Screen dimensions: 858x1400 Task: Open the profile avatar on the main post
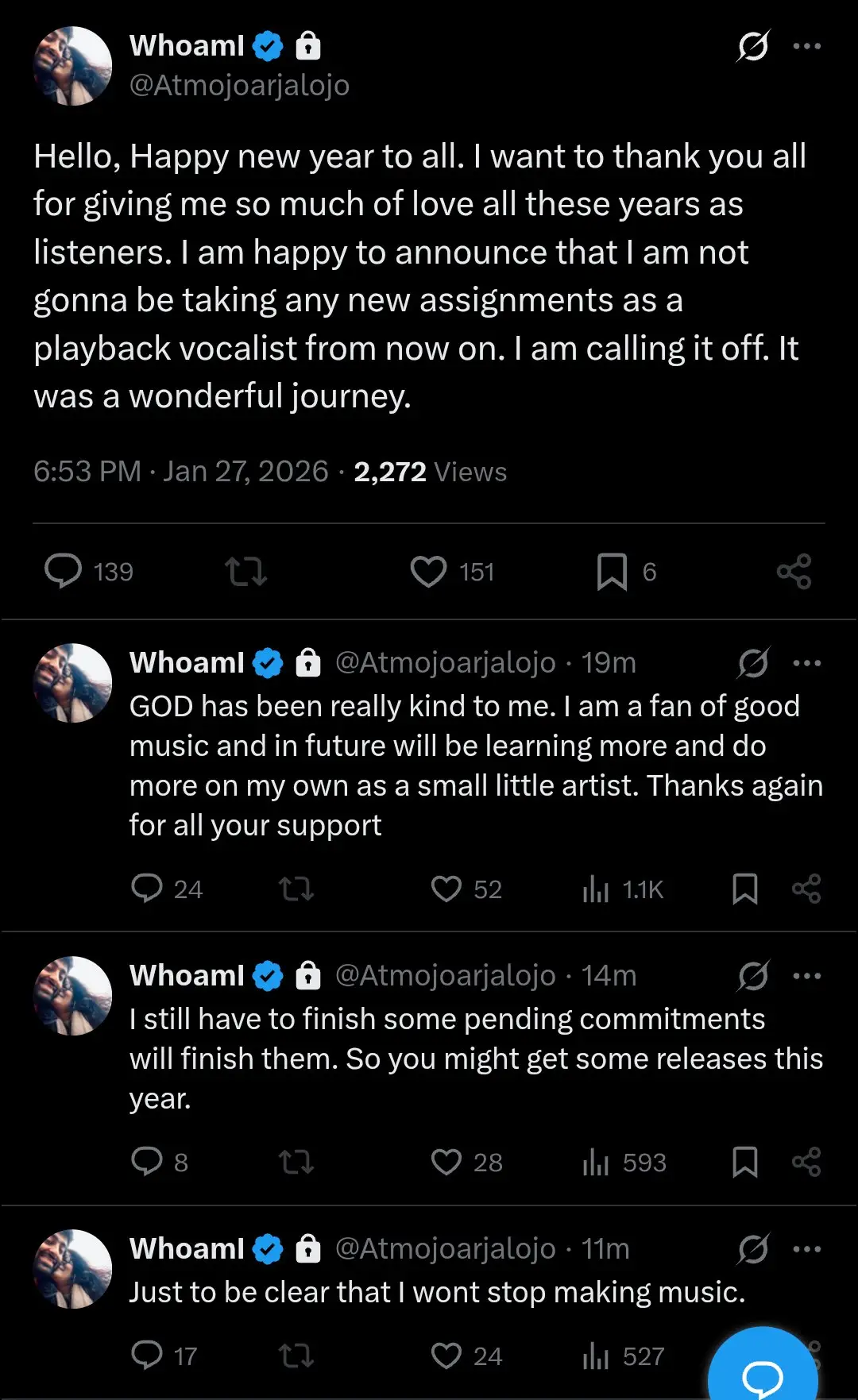tap(72, 66)
